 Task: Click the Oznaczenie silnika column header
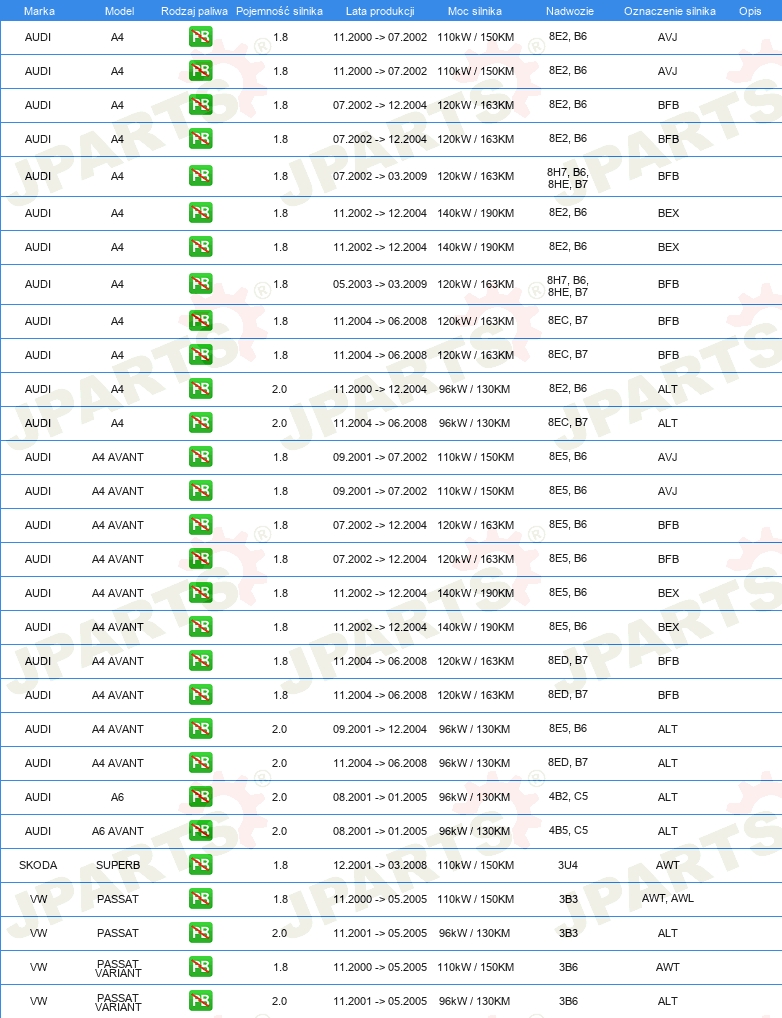click(x=670, y=11)
